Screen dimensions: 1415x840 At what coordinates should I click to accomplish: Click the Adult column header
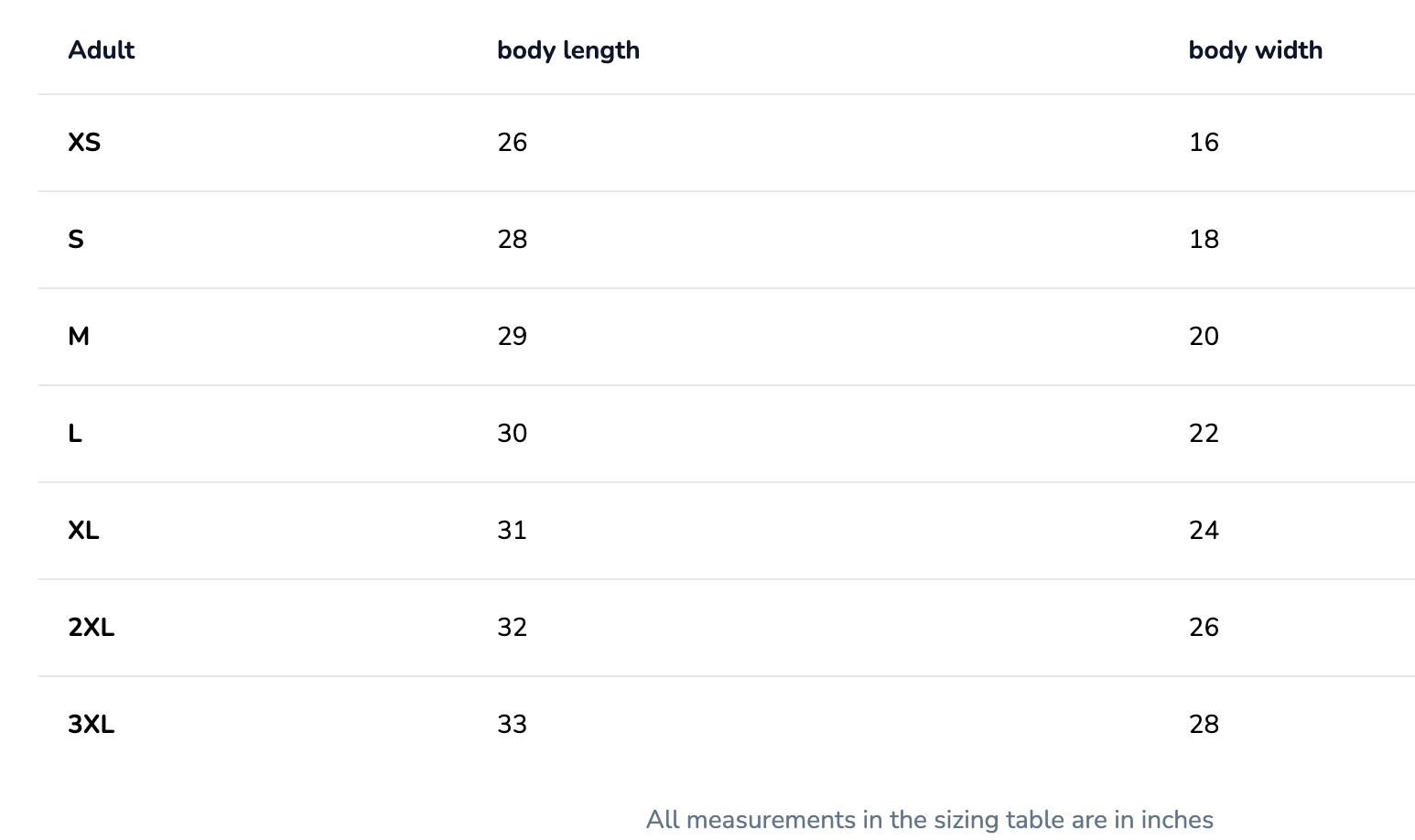click(x=101, y=50)
